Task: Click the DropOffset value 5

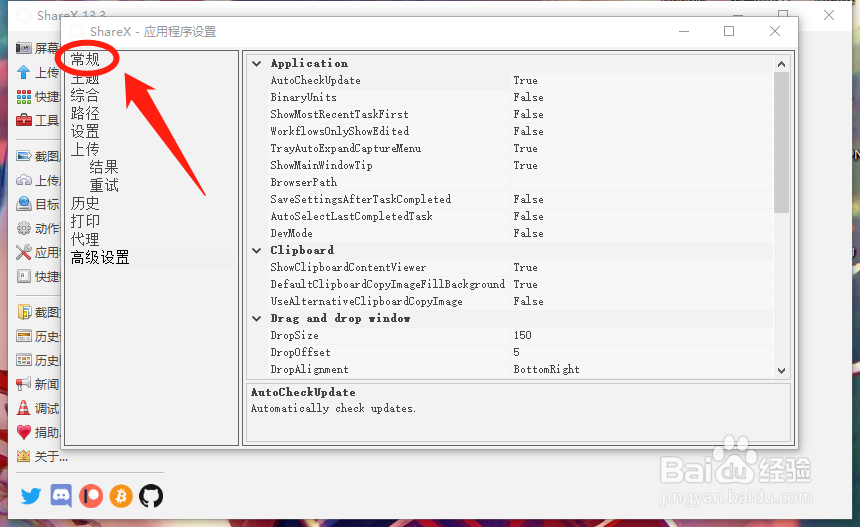Action: tap(516, 352)
